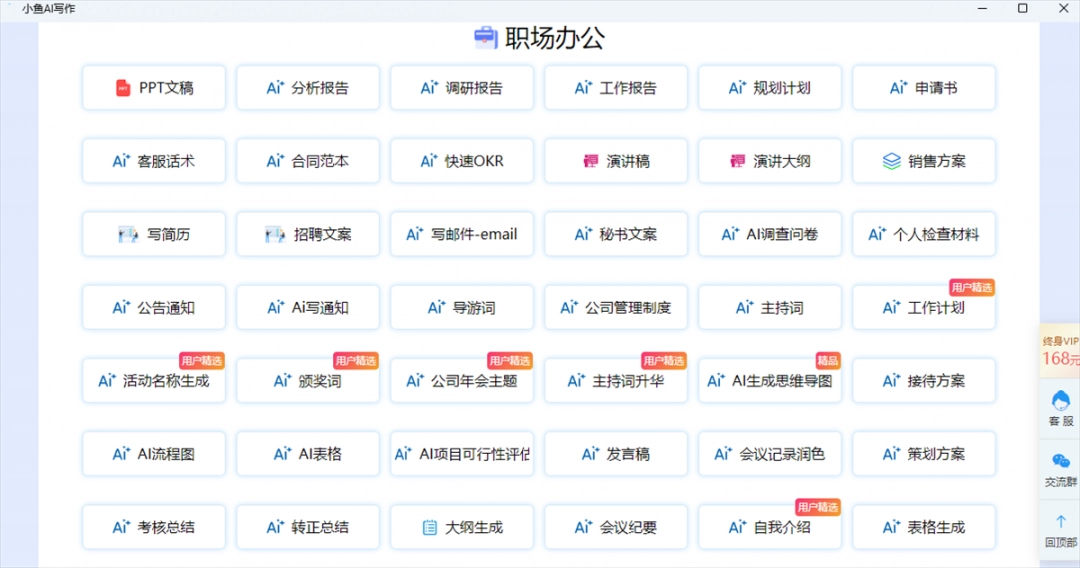Click the 用户精选 badge on 自我介绍
Viewport: 1080px width, 568px height.
click(818, 507)
